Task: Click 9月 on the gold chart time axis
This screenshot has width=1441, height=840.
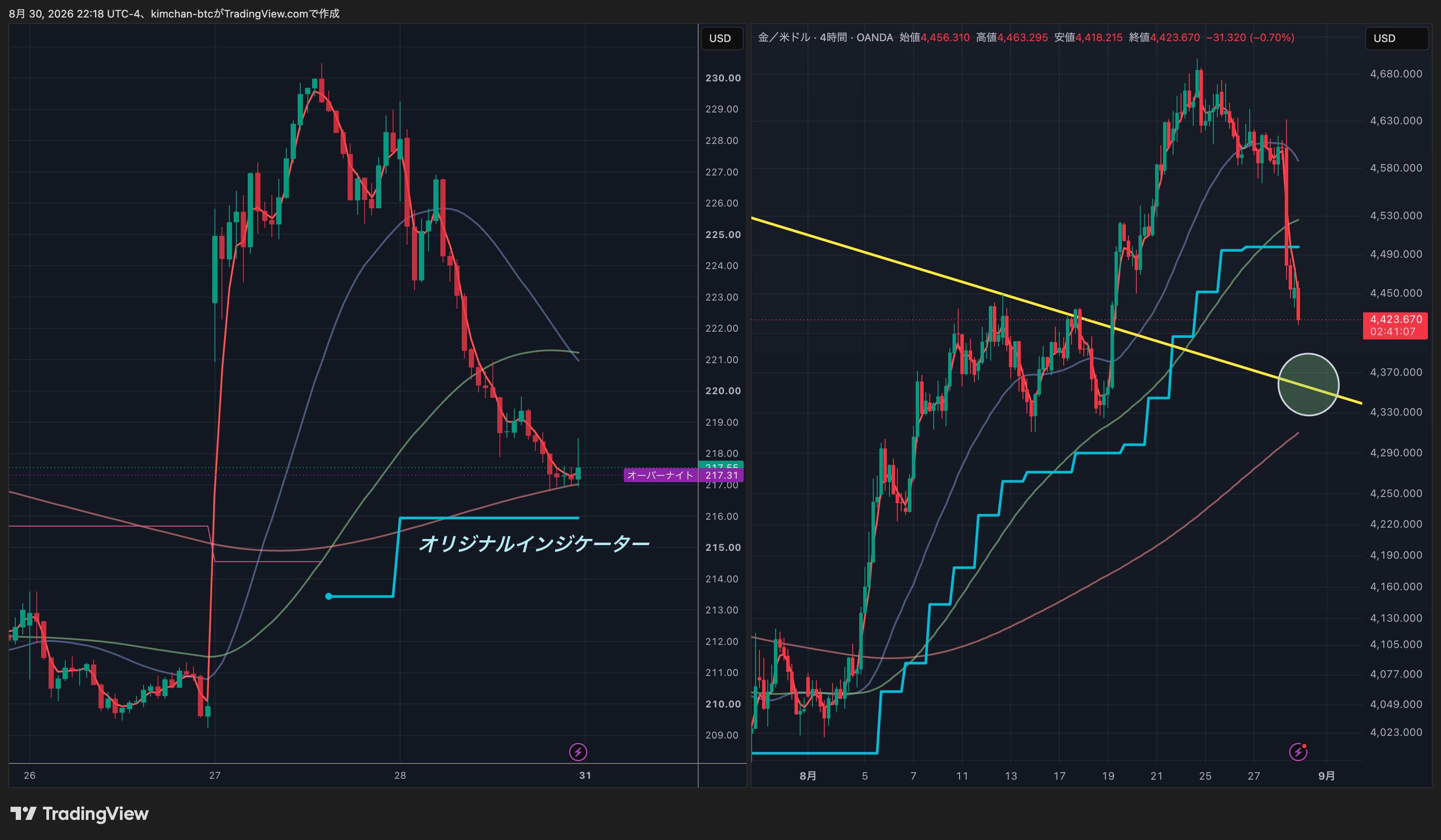Action: point(1327,776)
